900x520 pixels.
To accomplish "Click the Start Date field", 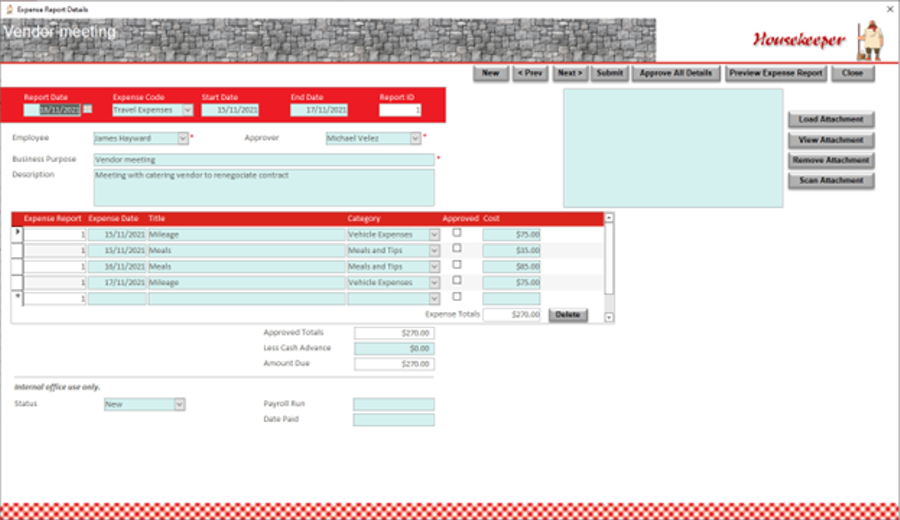I will pos(230,110).
